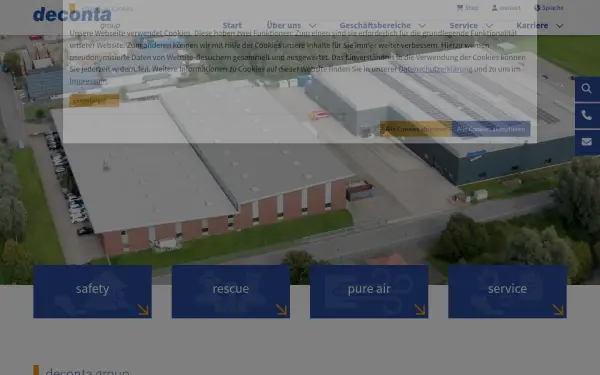Expand the Über uns chevron

[x=312, y=26]
